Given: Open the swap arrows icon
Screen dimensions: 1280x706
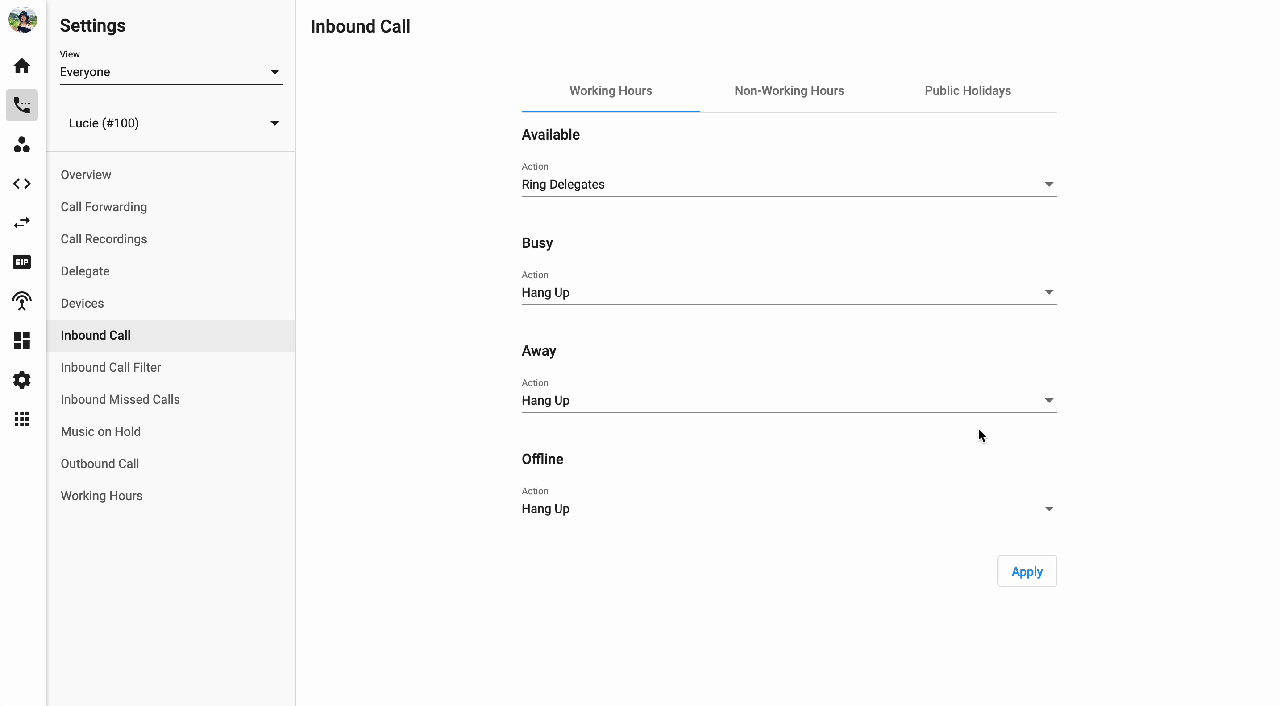Looking at the screenshot, I should point(22,223).
